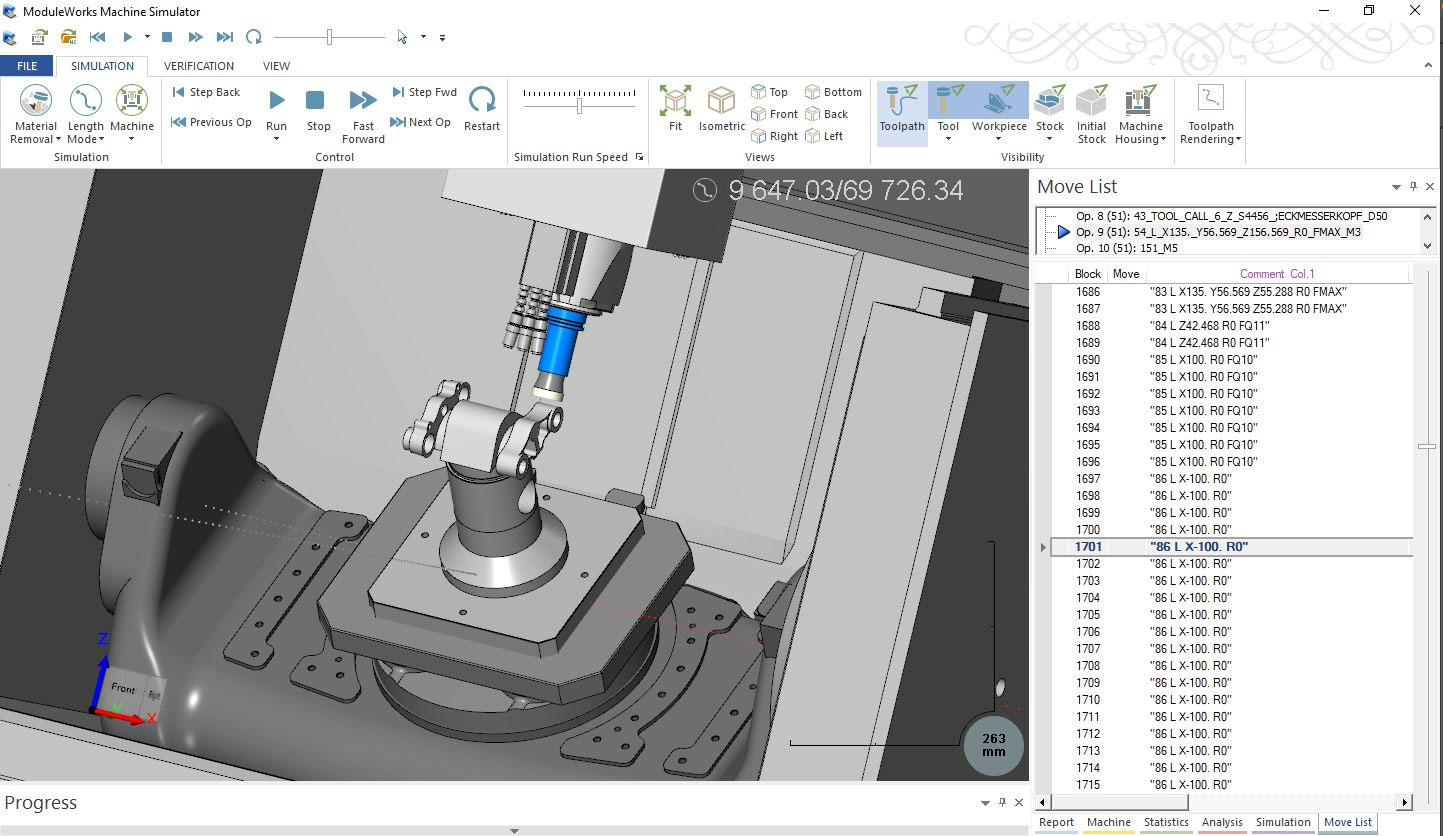Open the FILE menu

26,65
